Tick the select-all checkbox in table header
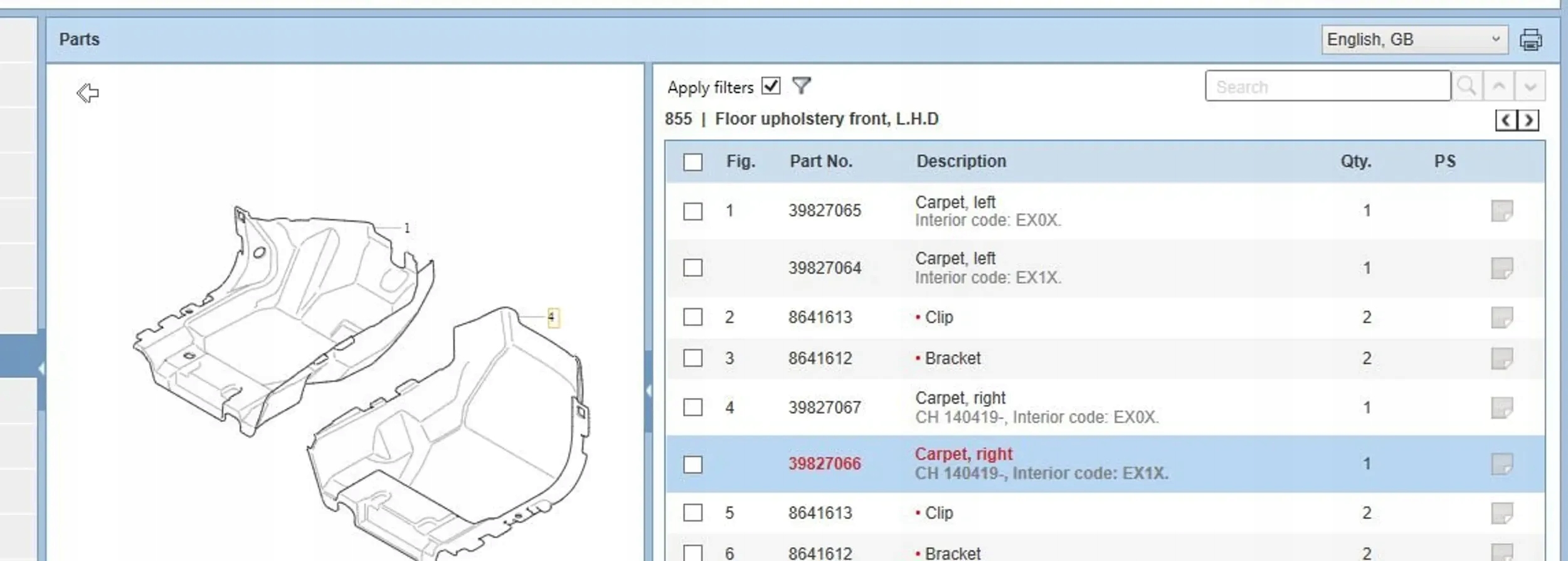Image resolution: width=1568 pixels, height=561 pixels. pos(693,162)
